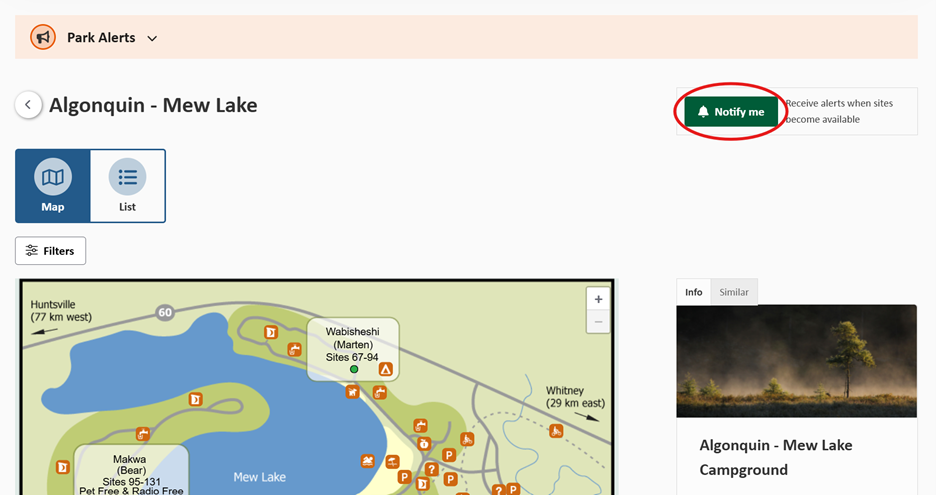Click the Whitney (29 km east) label

tap(575, 396)
